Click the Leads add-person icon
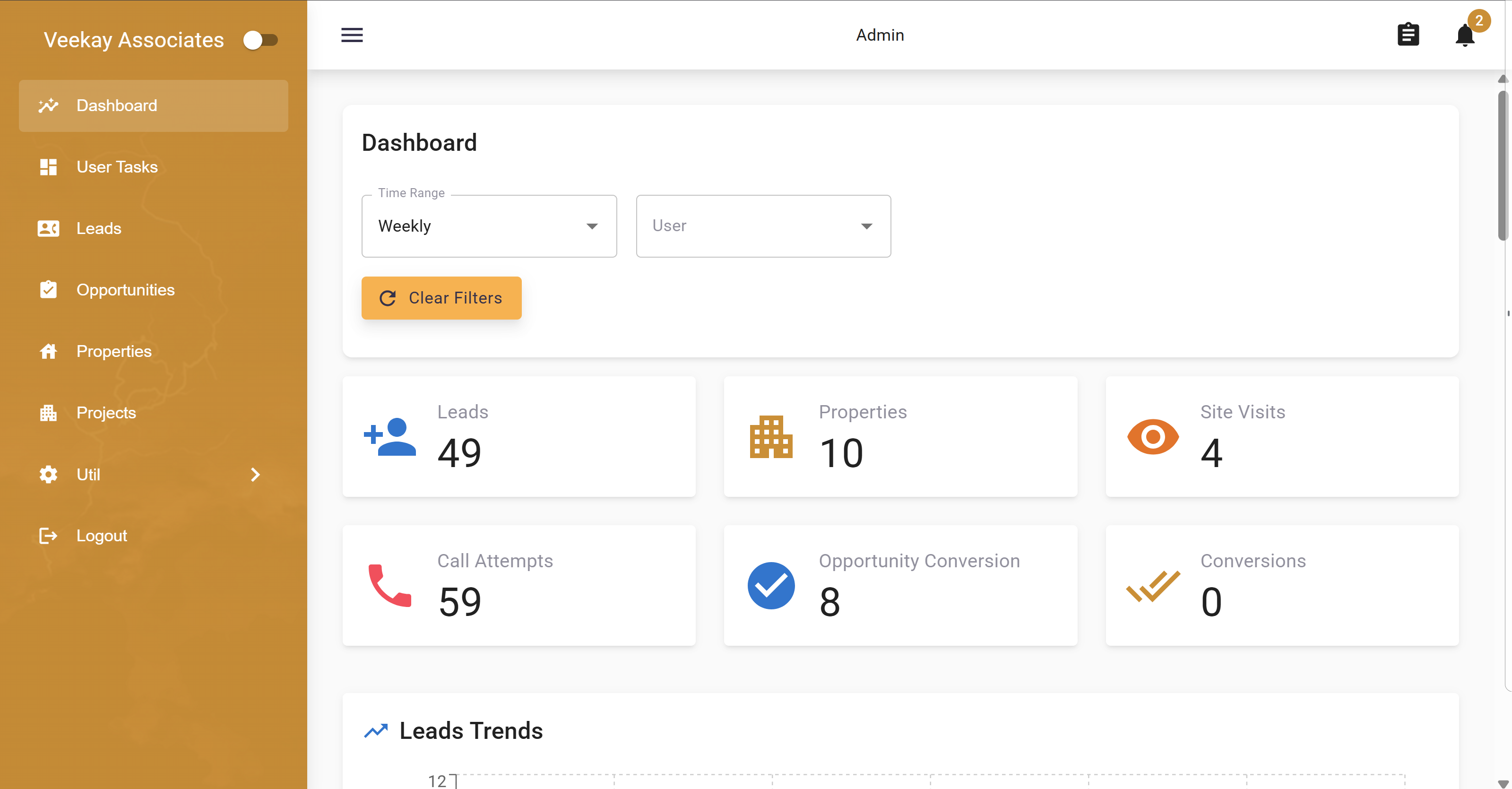 click(x=390, y=437)
